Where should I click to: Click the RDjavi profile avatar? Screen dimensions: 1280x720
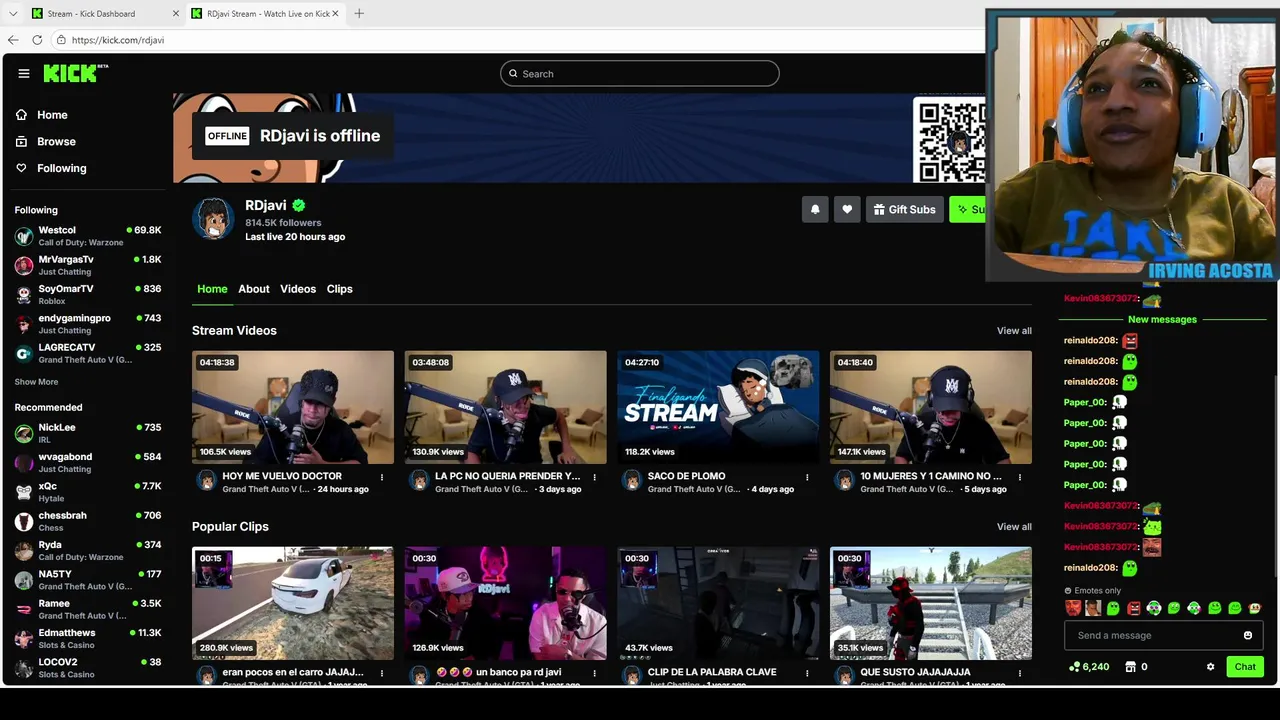[x=213, y=218]
